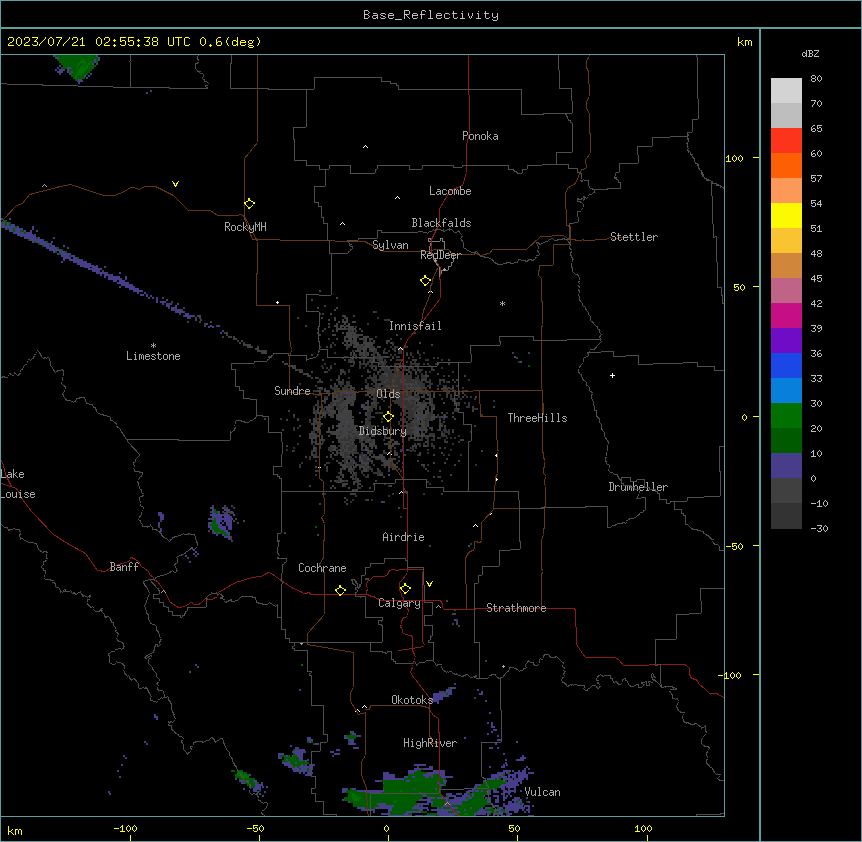Click the white plus marker north of Drumheller

[x=612, y=375]
